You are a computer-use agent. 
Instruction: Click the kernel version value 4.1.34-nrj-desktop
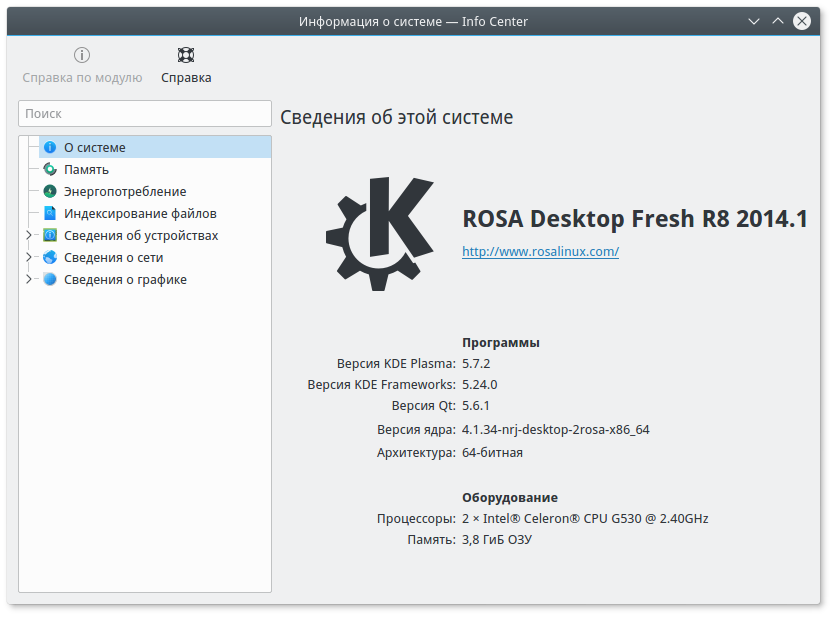tap(555, 430)
